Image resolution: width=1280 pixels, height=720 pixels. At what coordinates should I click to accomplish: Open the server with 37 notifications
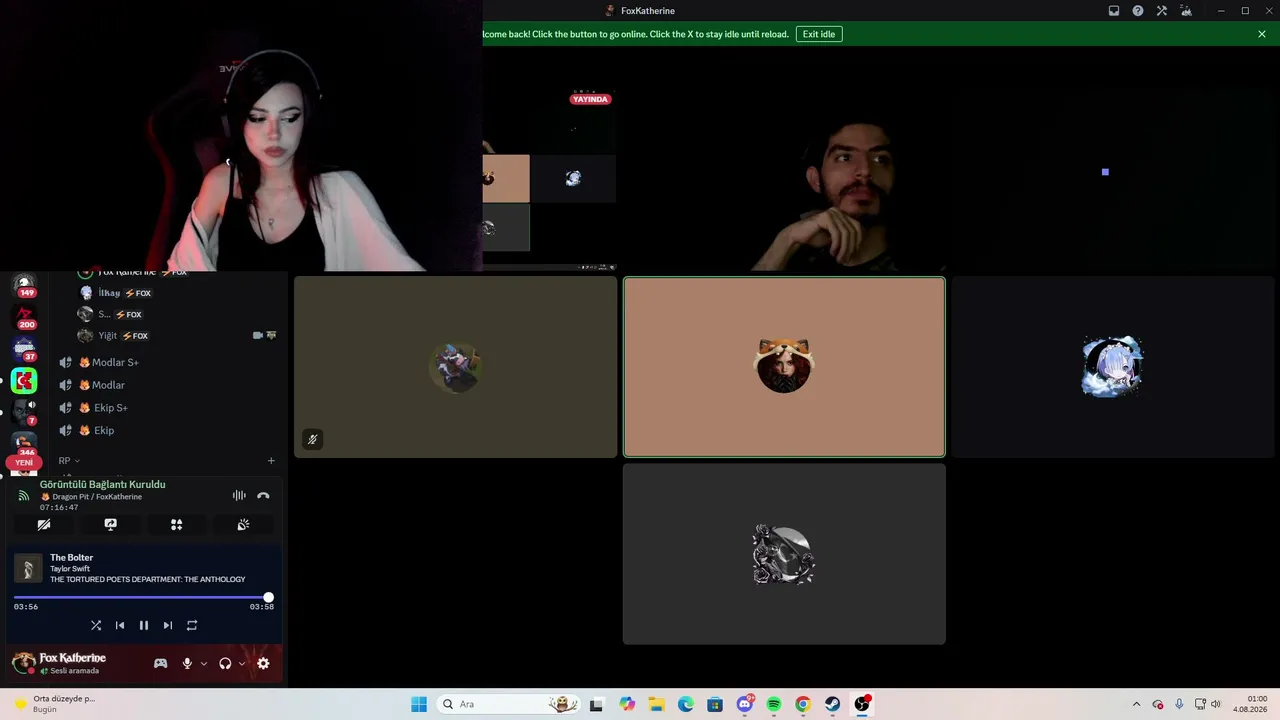pos(24,349)
